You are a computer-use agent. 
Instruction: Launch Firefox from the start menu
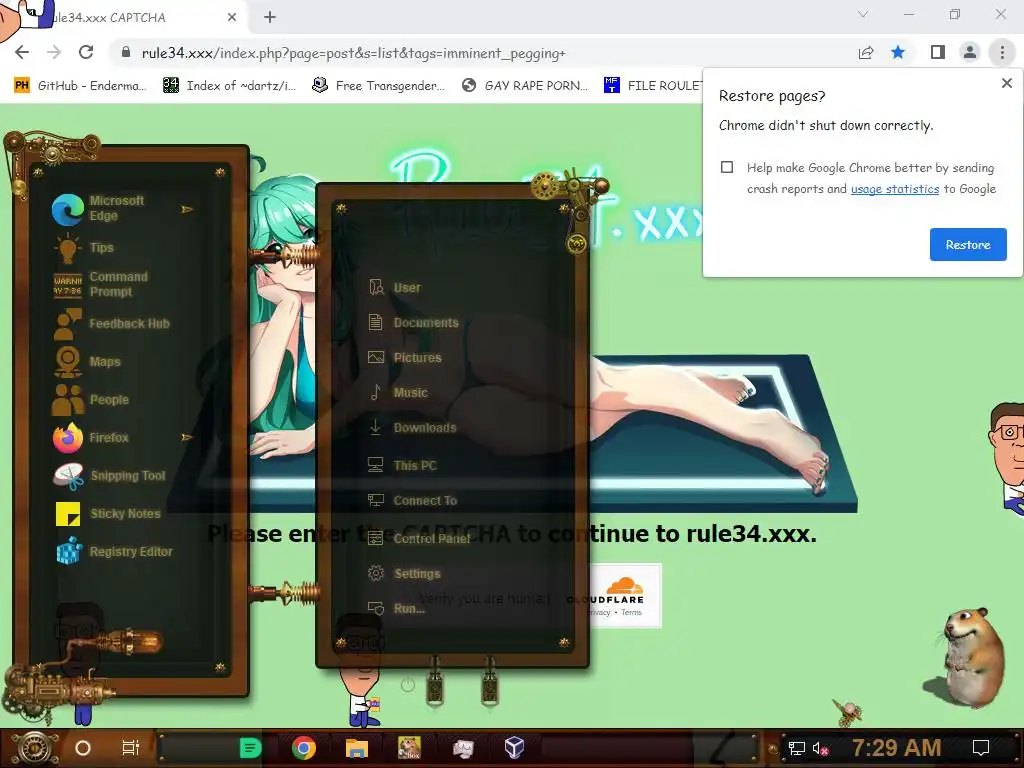click(x=91, y=437)
